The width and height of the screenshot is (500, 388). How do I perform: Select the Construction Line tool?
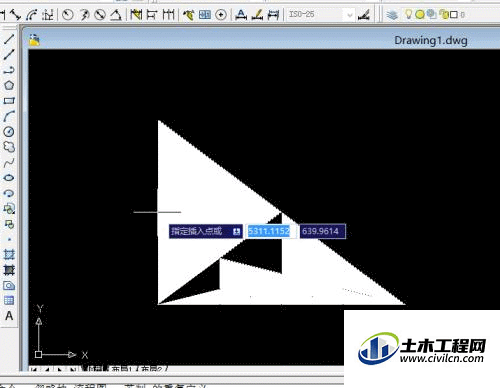9,54
